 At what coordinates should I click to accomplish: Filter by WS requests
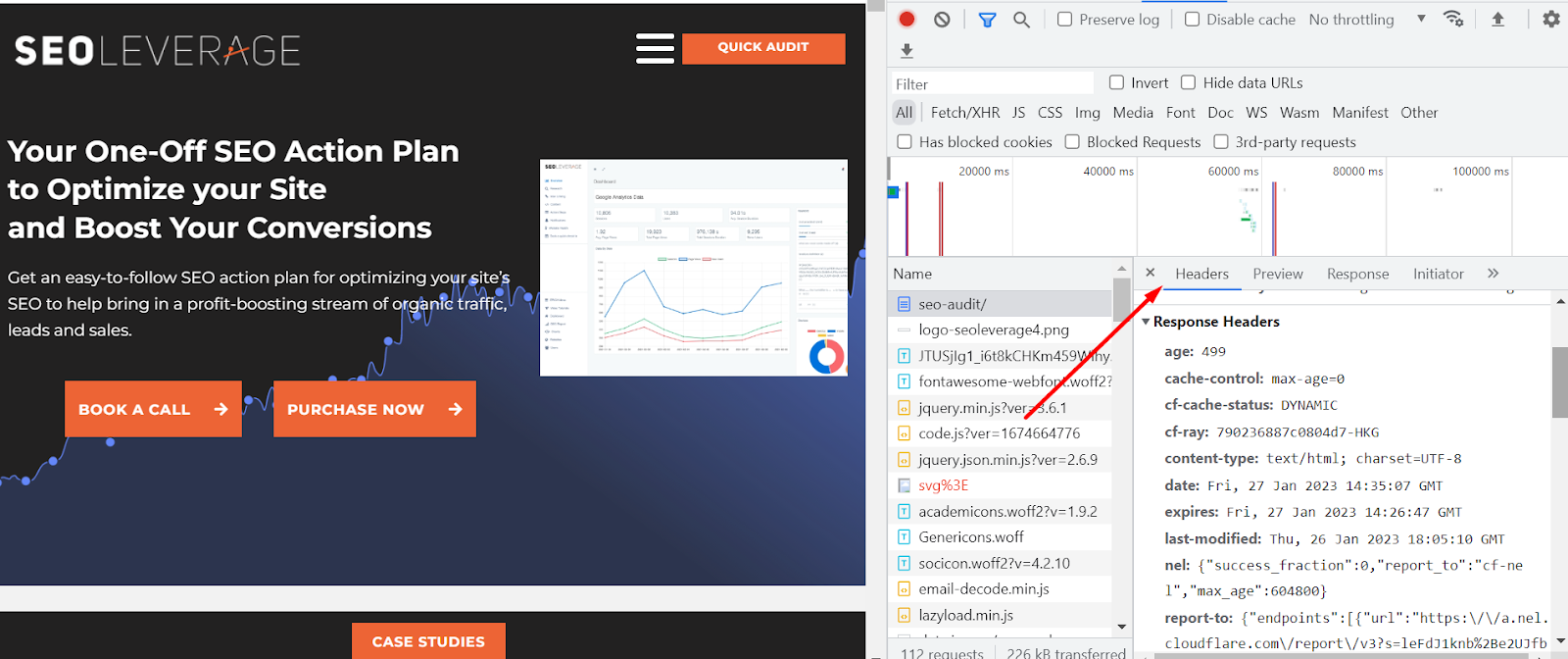(1257, 112)
